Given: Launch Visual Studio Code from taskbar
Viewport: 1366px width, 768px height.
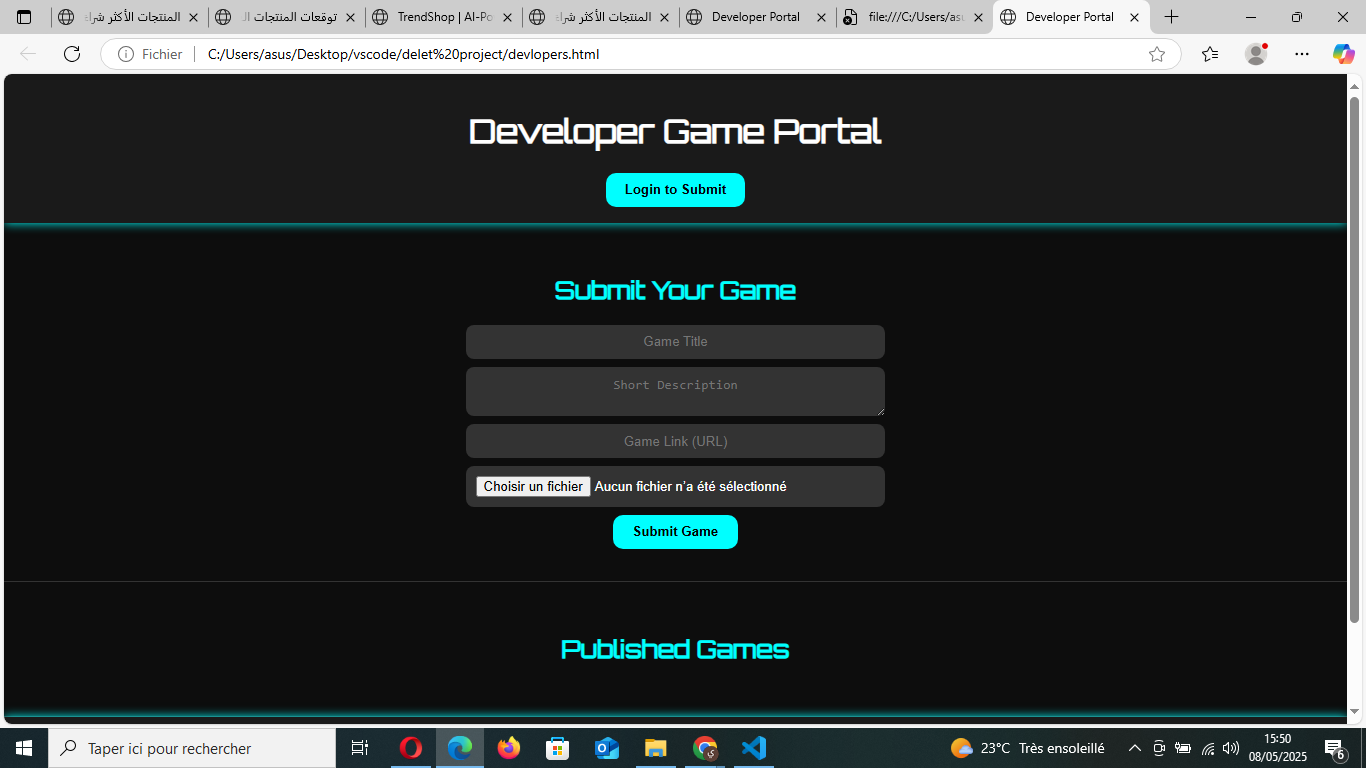Looking at the screenshot, I should click(753, 748).
